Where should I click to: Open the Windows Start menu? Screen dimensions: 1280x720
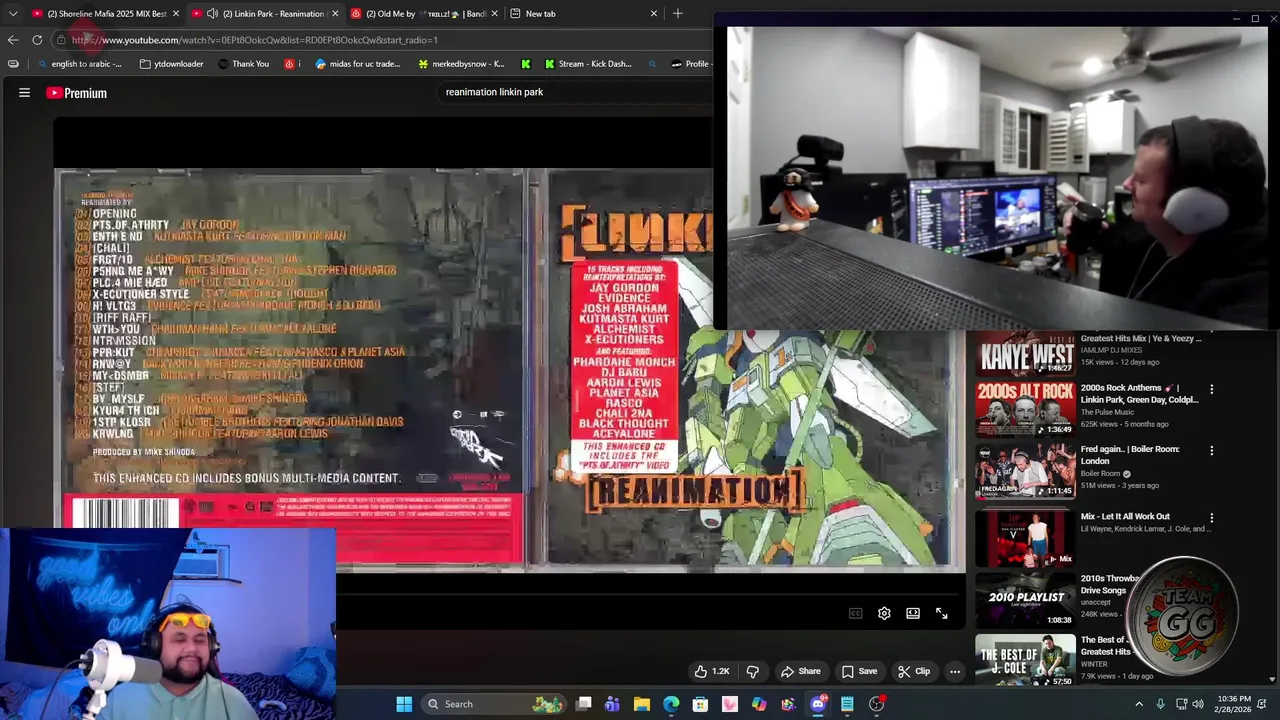point(404,704)
